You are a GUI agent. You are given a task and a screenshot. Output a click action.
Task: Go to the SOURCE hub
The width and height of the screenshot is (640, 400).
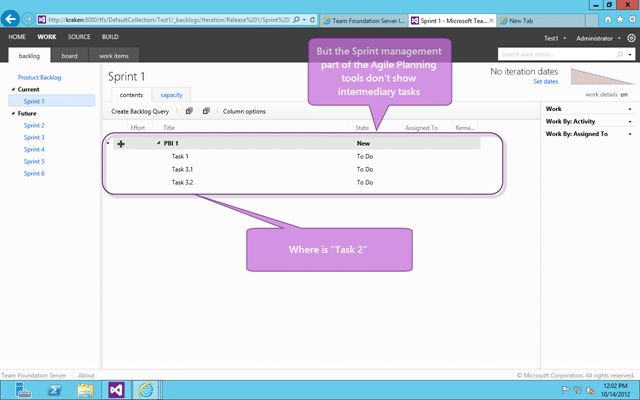[79, 37]
